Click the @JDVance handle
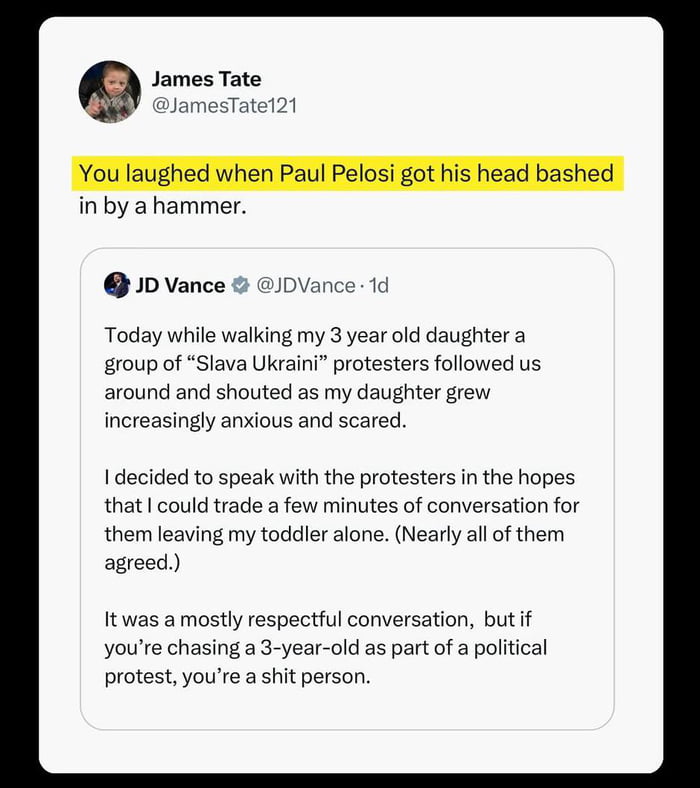This screenshot has height=788, width=700. (306, 285)
